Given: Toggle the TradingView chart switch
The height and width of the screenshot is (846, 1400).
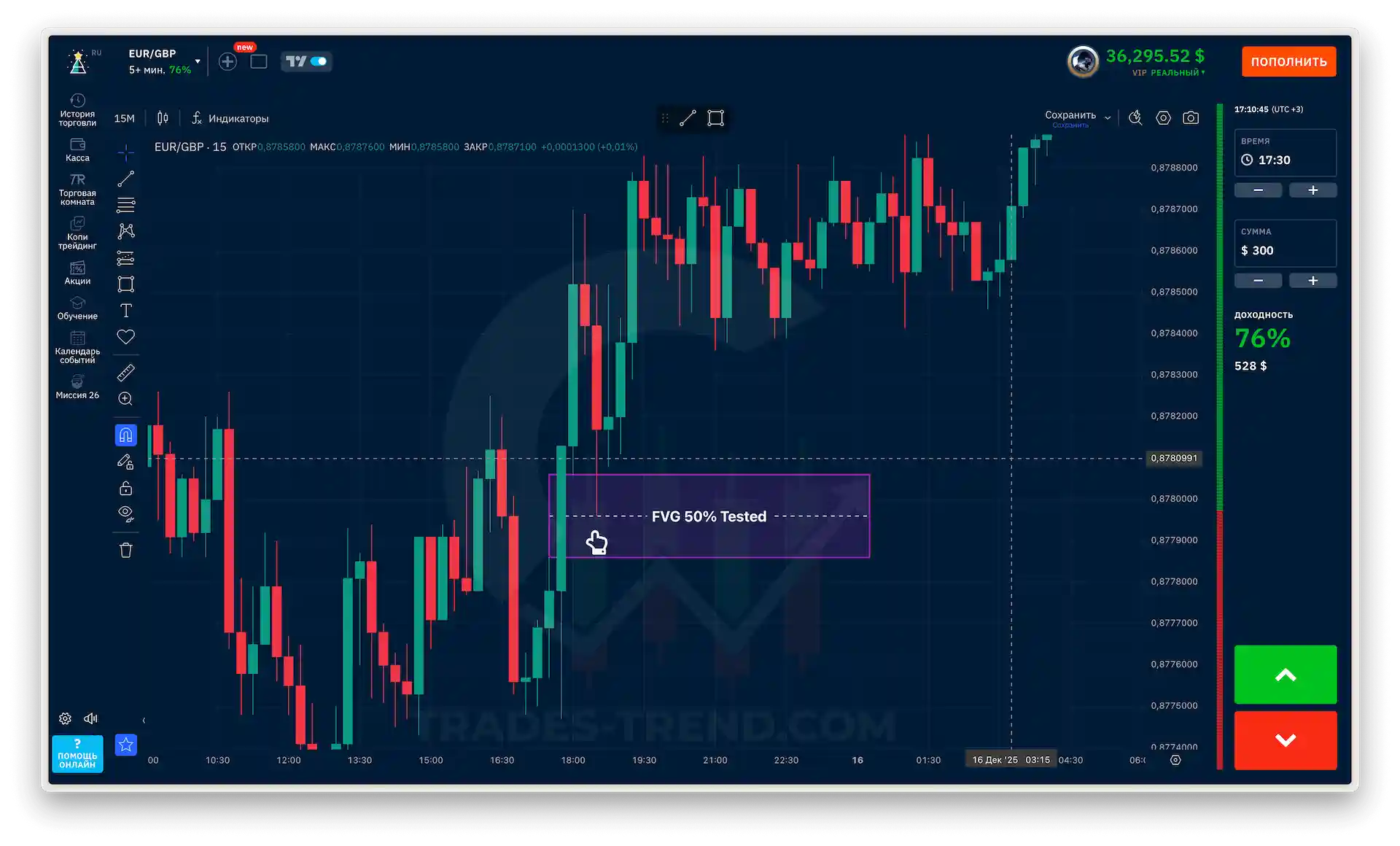Looking at the screenshot, I should 306,61.
